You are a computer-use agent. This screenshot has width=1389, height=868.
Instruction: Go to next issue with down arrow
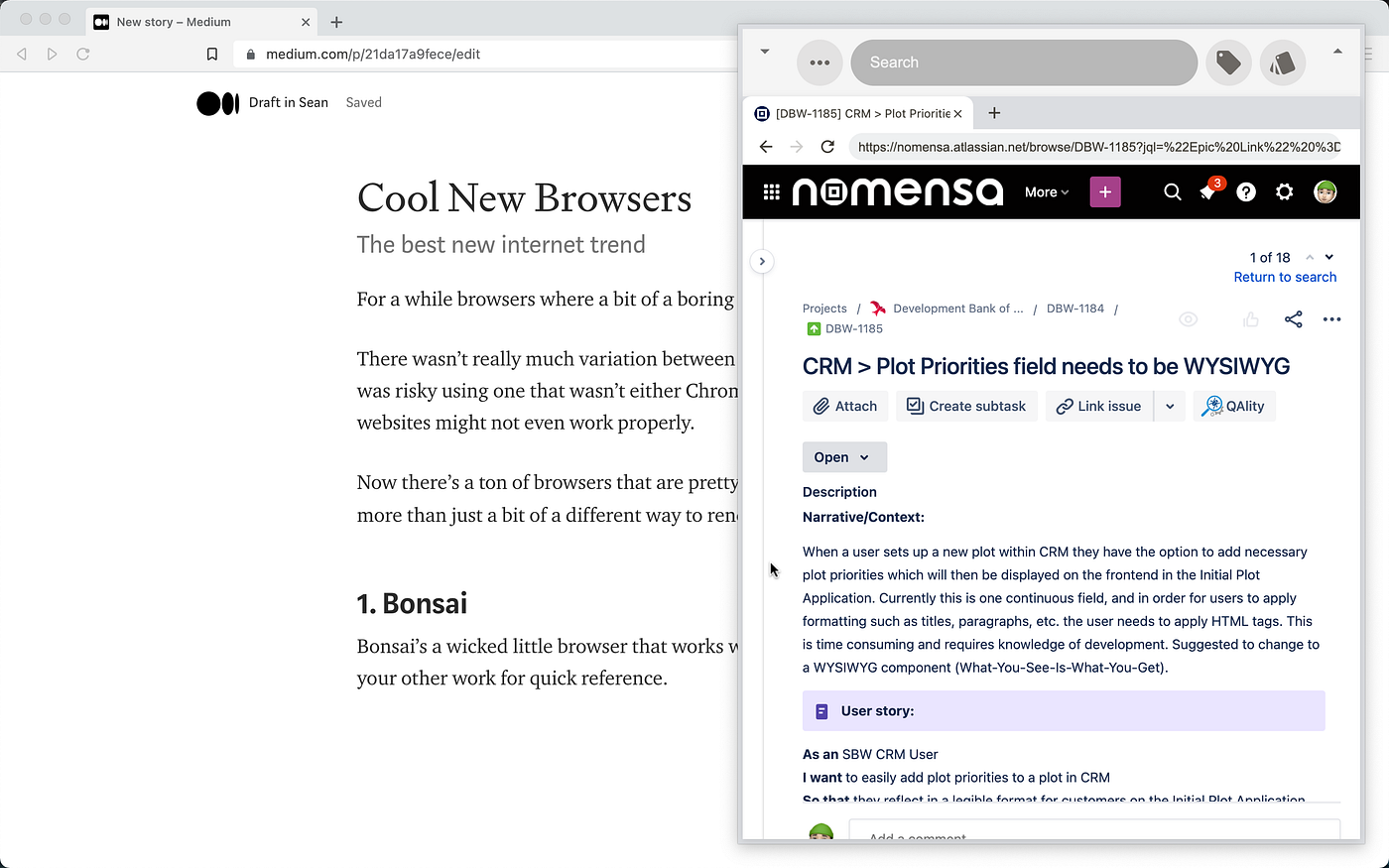[1329, 258]
